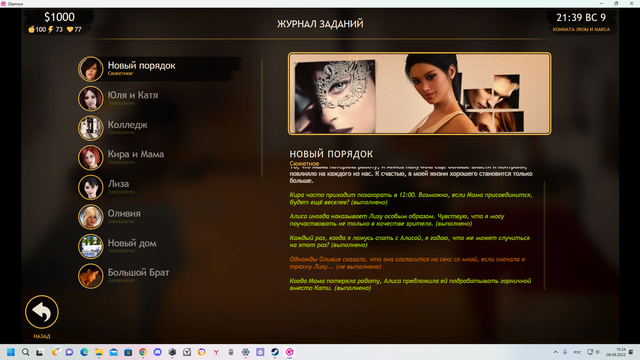
Task: Click the 21:39 ВС 9 clock display
Action: coord(581,18)
